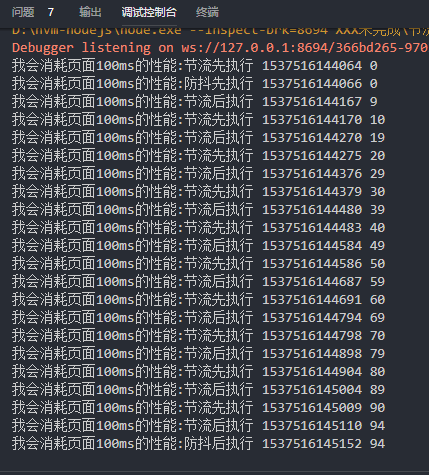Open the 输出 tab
Screen dimensions: 429x475
[x=90, y=12]
